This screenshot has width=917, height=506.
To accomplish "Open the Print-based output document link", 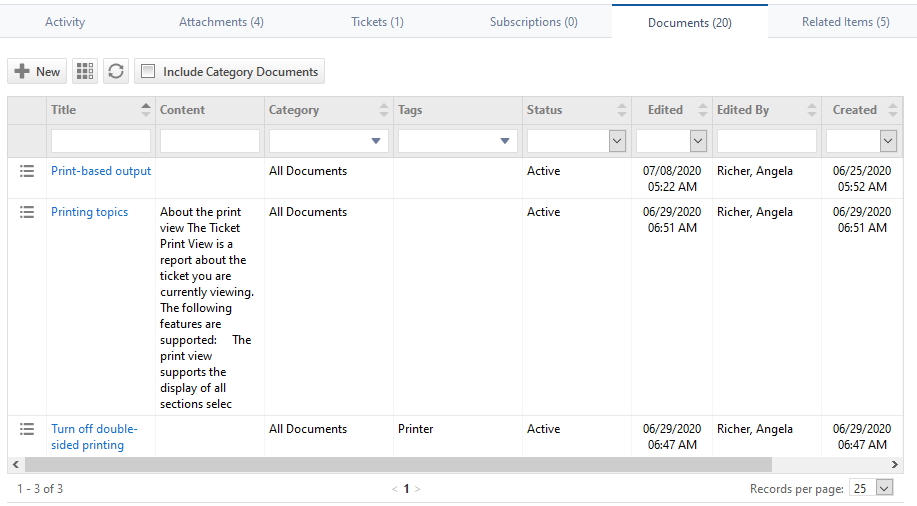I will [101, 171].
